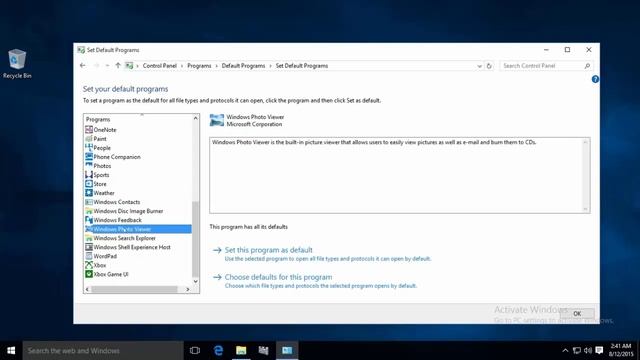Click the Windows Contacts icon

[89, 202]
